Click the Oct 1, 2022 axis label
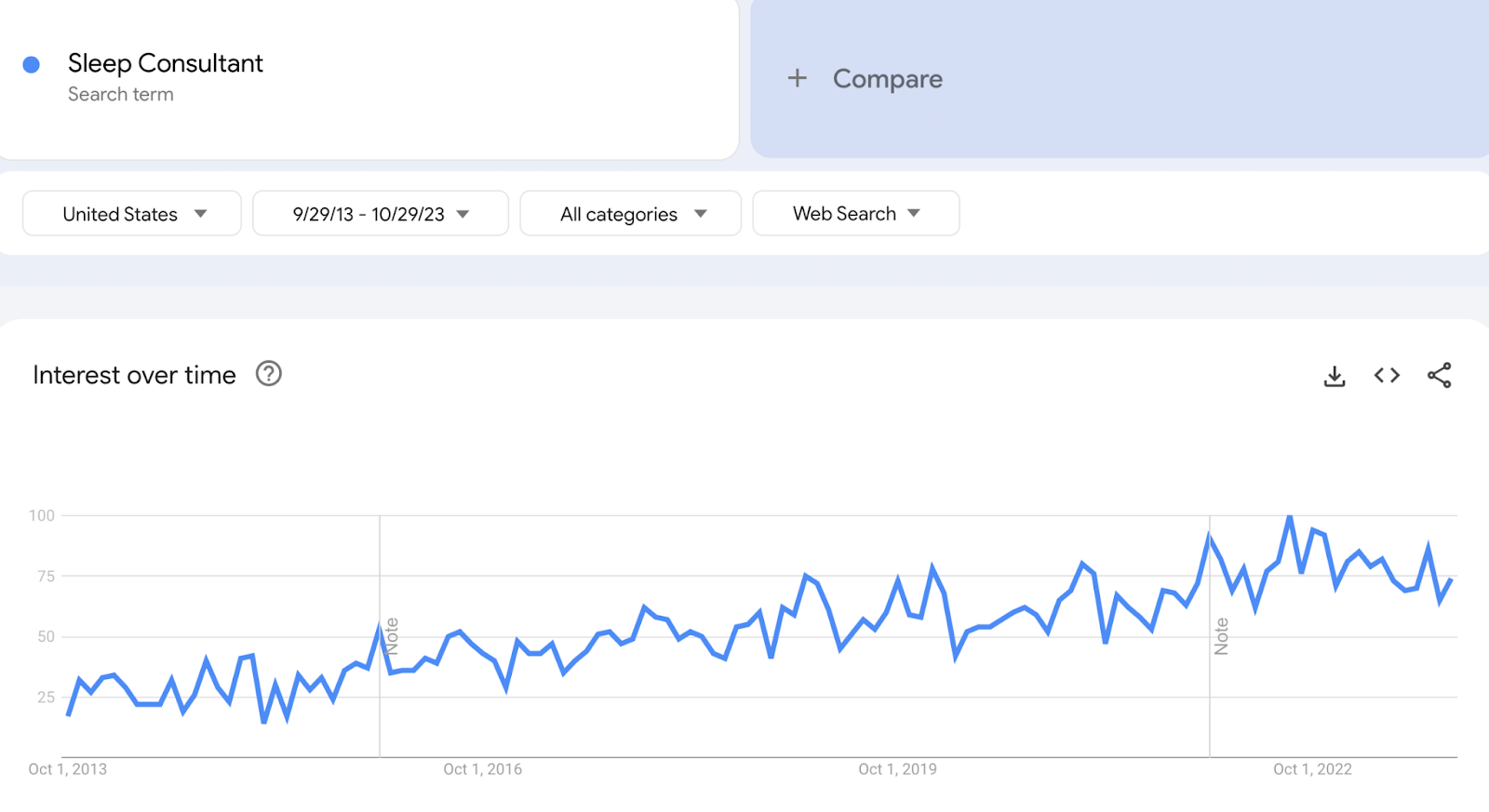 pos(1312,769)
